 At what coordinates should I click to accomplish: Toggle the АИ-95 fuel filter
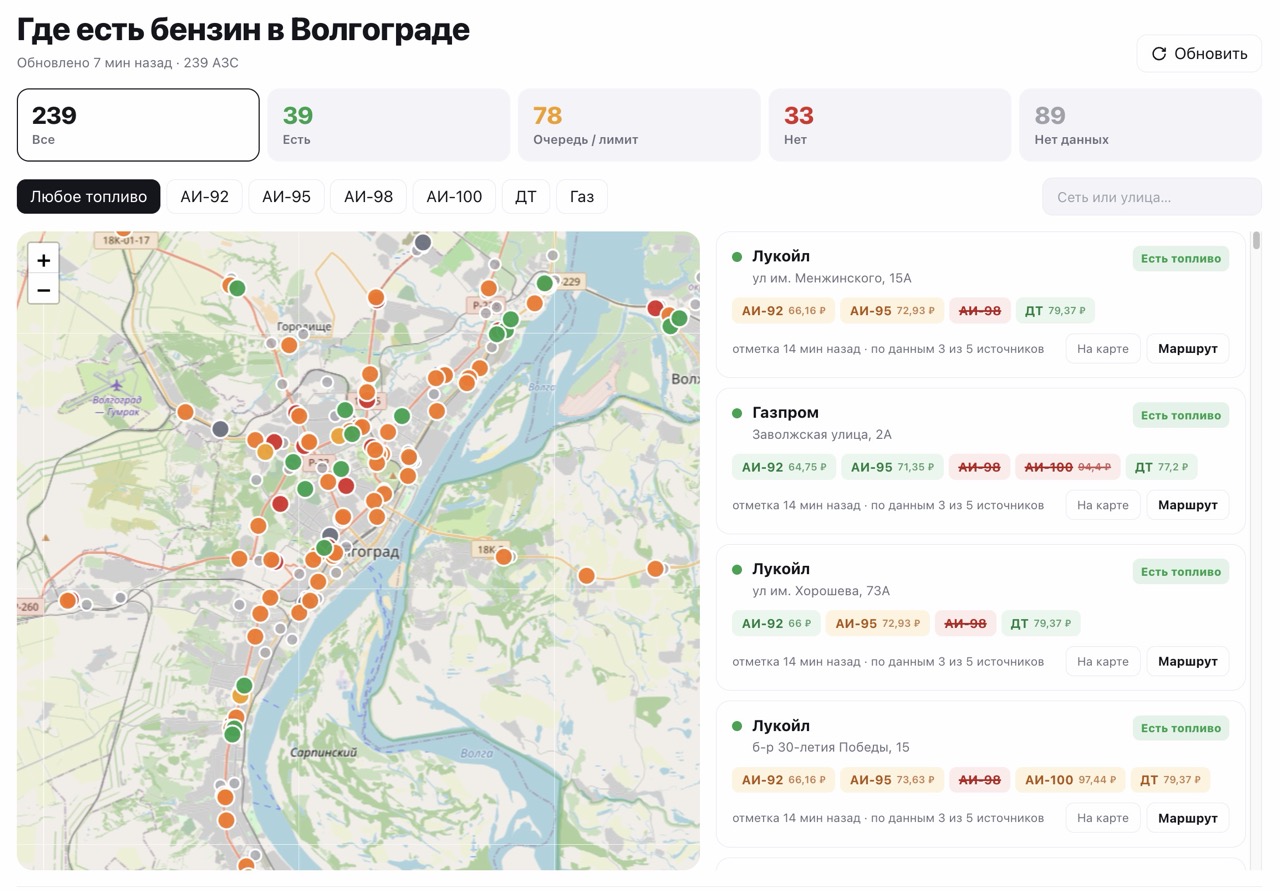point(287,197)
